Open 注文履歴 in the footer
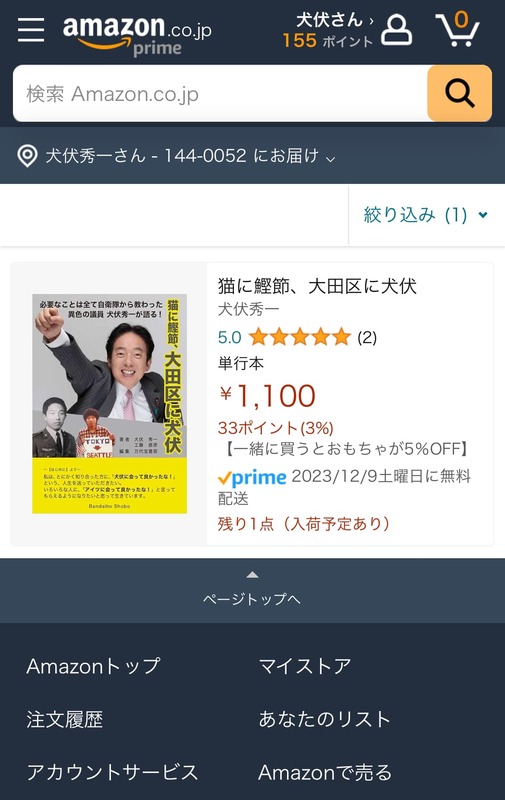The width and height of the screenshot is (505, 800). [x=65, y=719]
